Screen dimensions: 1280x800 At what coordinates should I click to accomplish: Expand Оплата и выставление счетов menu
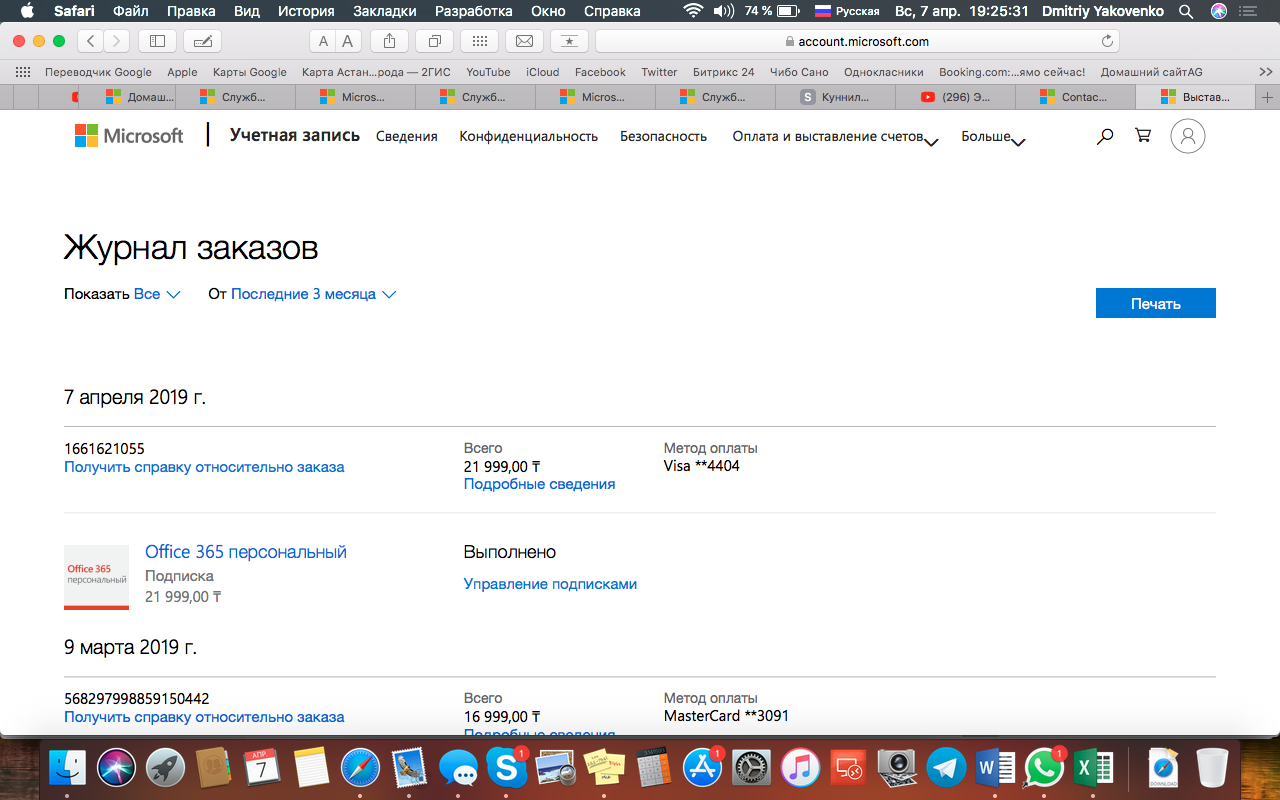click(835, 137)
